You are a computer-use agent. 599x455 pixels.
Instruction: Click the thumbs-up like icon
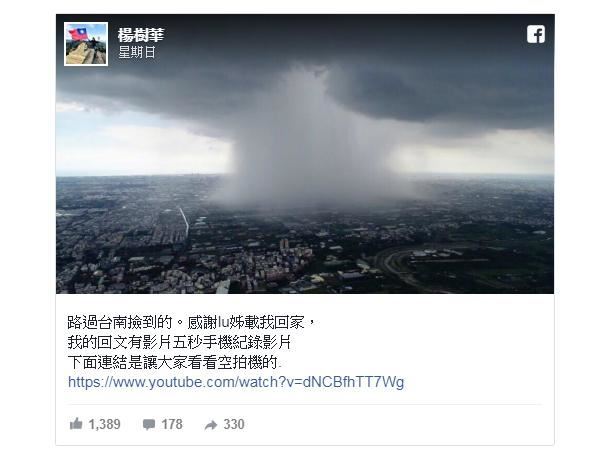[x=76, y=424]
